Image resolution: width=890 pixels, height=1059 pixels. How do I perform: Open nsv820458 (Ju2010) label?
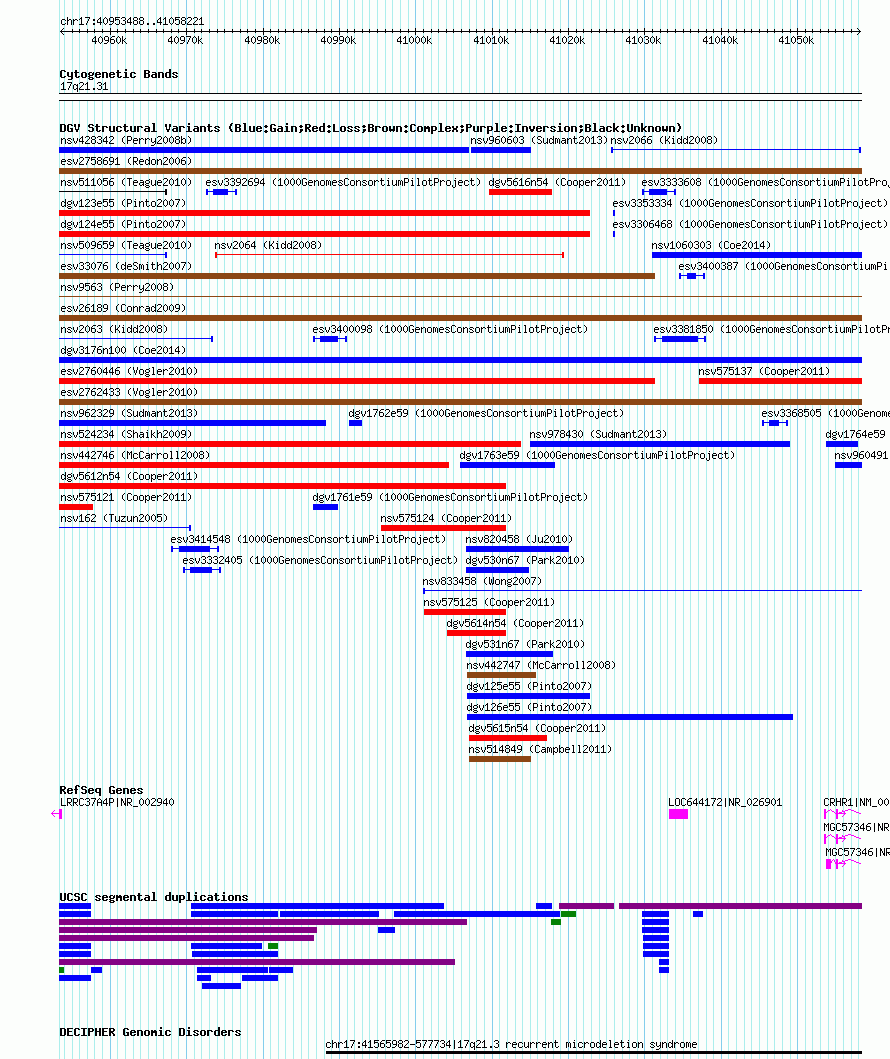point(519,539)
